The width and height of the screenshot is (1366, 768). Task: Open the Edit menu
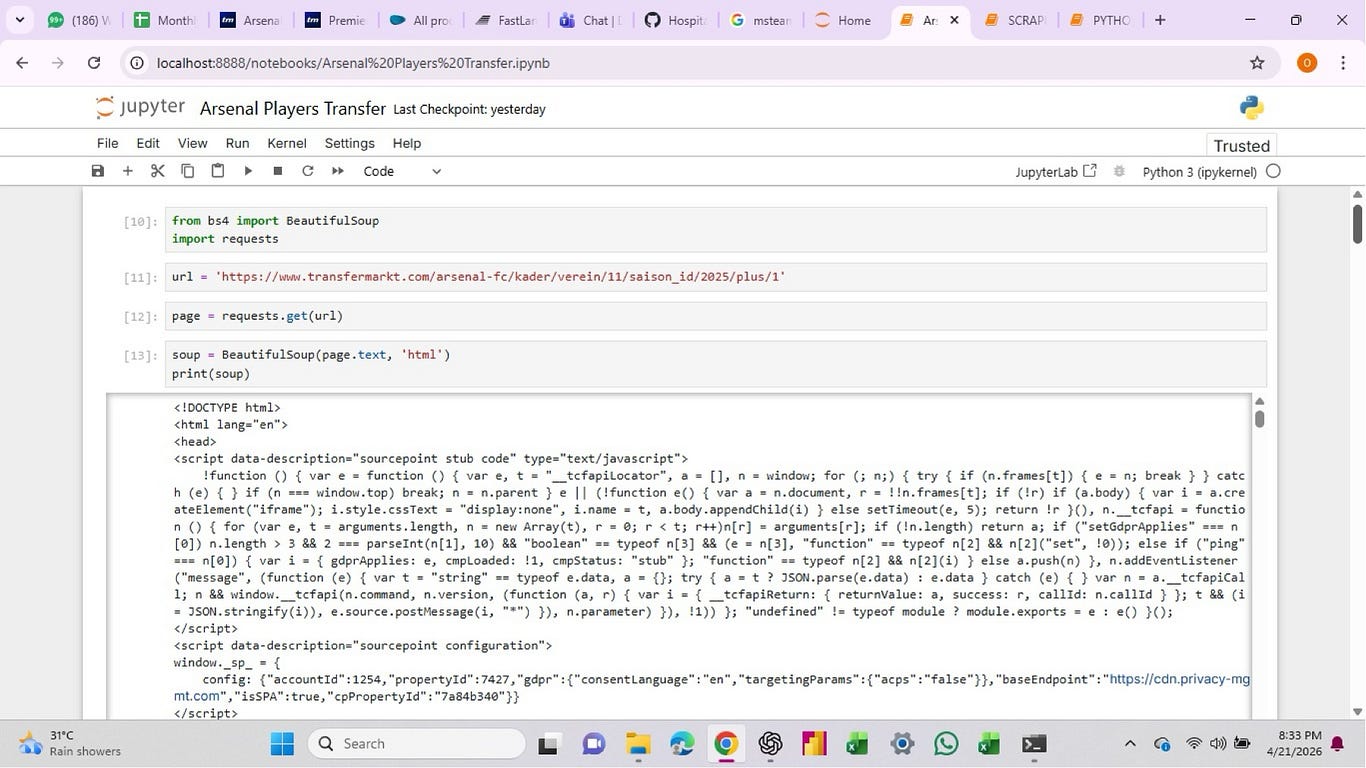(148, 143)
